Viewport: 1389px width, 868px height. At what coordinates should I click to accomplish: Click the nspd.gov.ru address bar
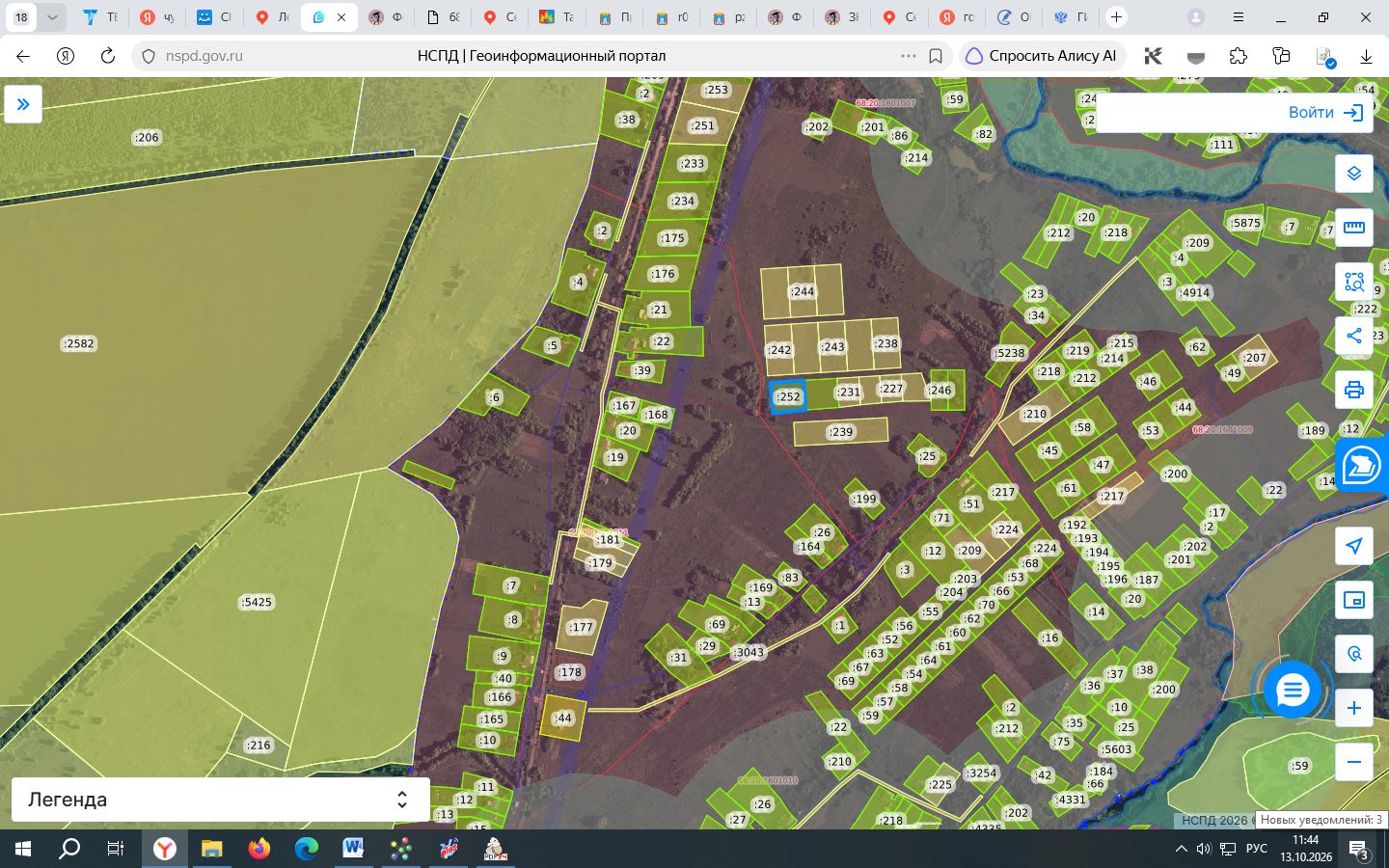pyautogui.click(x=521, y=56)
